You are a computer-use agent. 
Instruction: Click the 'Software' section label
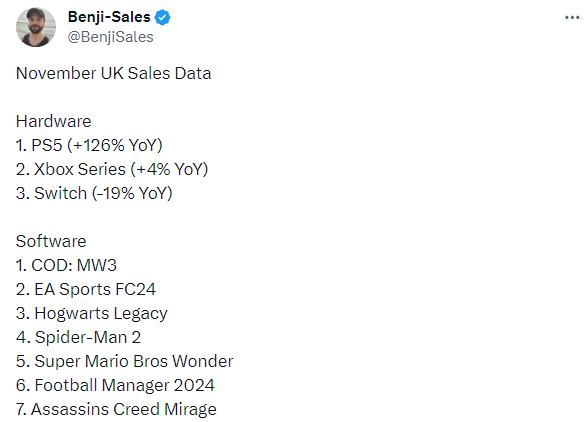[x=51, y=241]
